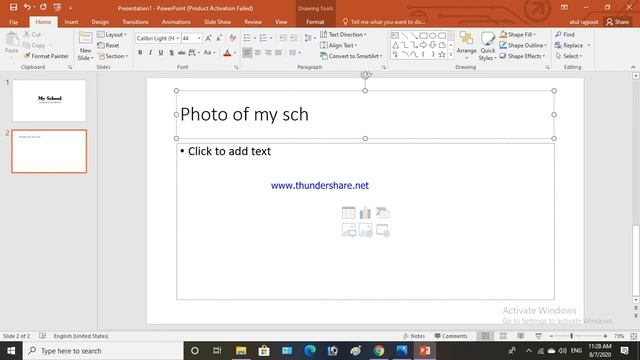Toggle strikethrough formatting
The image size is (640, 360).
pos(182,53)
